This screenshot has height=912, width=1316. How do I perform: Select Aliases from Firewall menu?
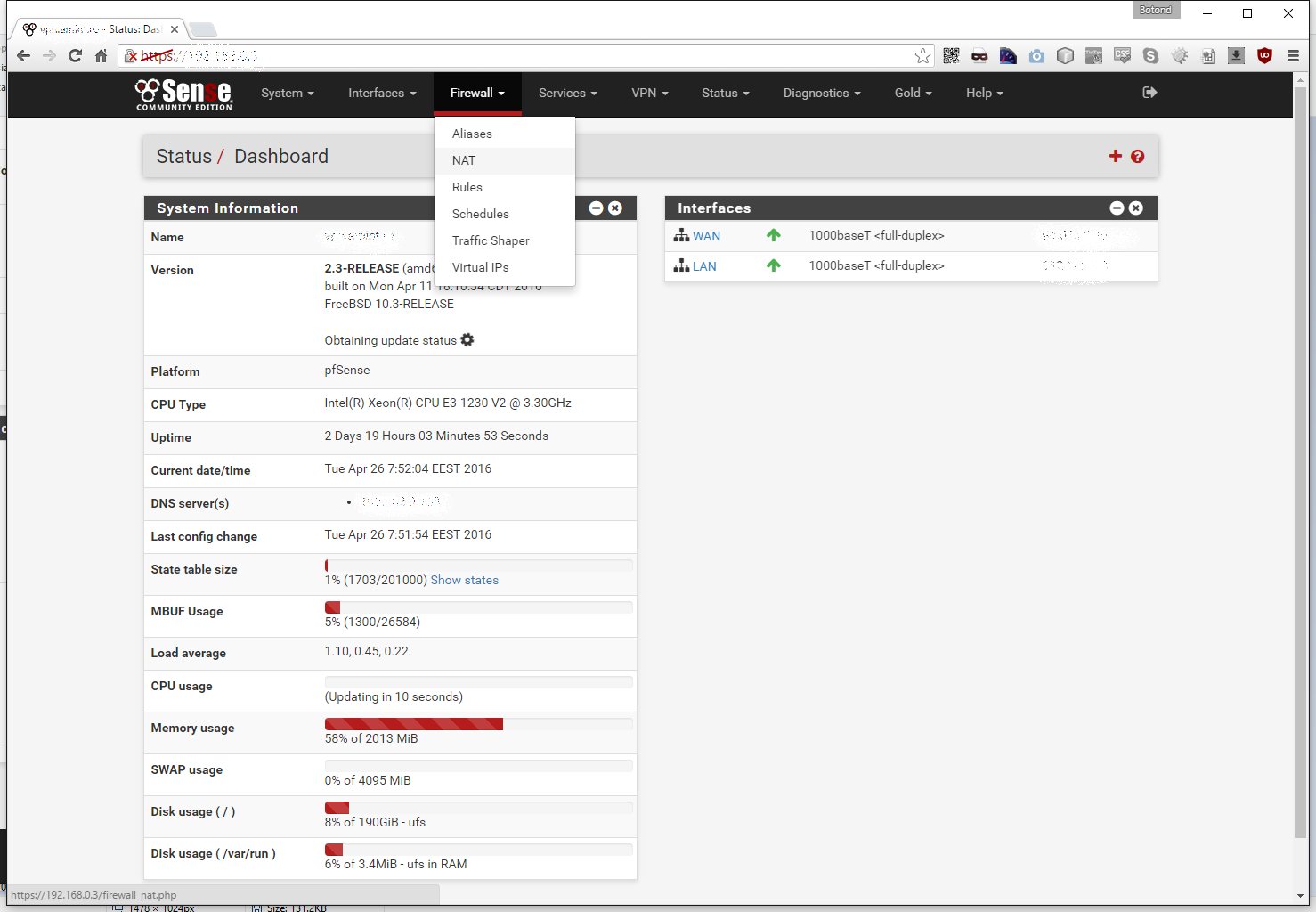tap(505, 134)
